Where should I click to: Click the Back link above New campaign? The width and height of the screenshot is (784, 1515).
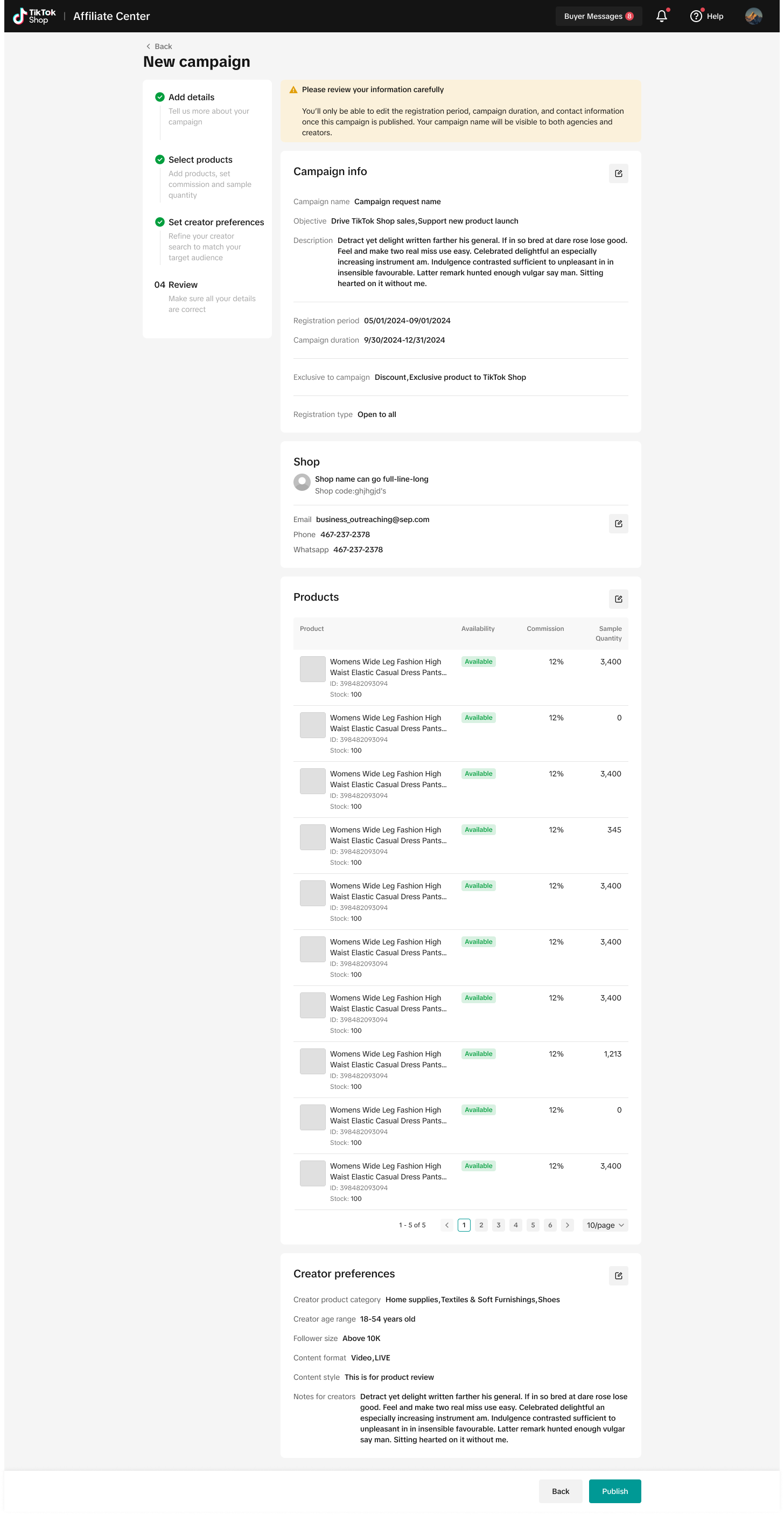click(159, 46)
